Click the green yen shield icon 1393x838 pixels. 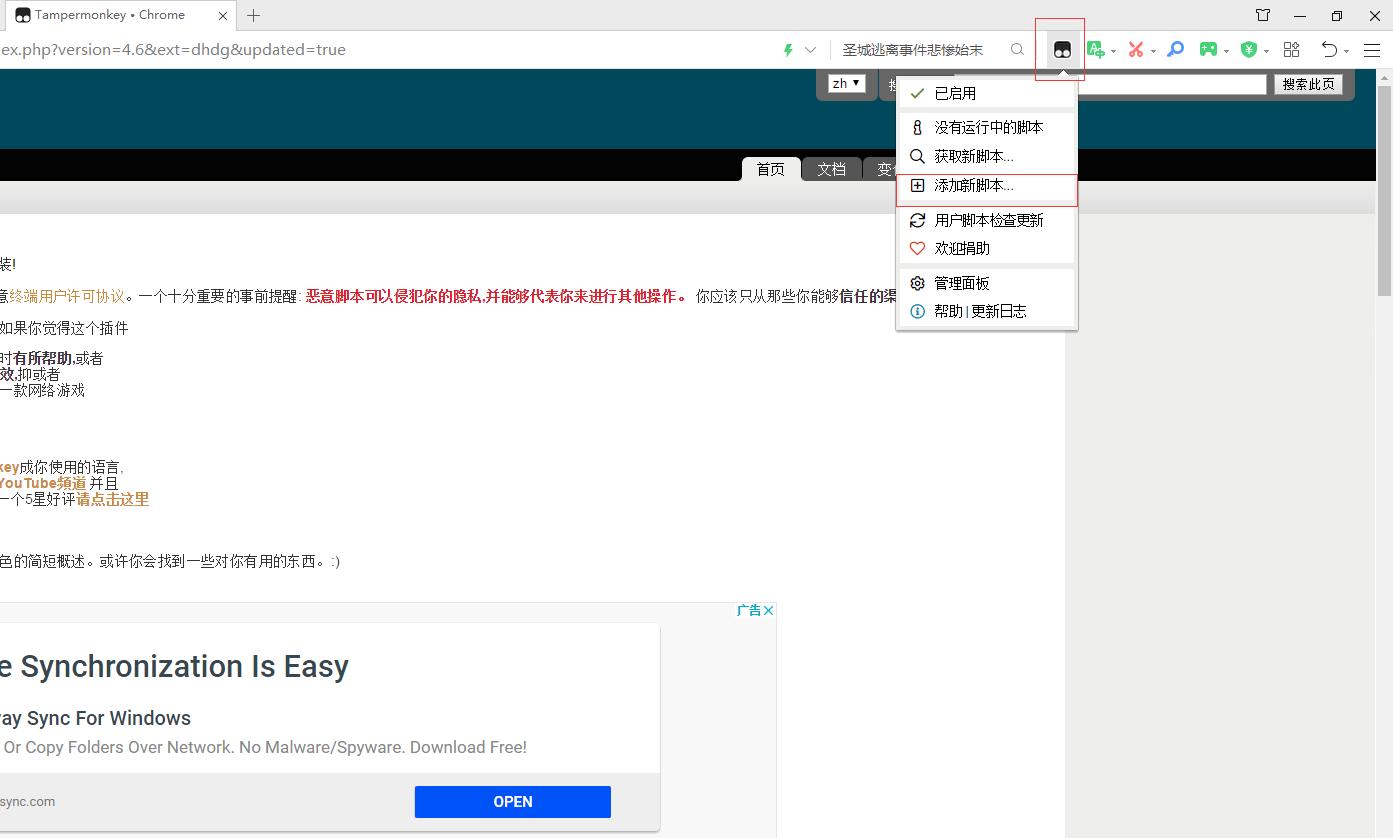tap(1248, 50)
